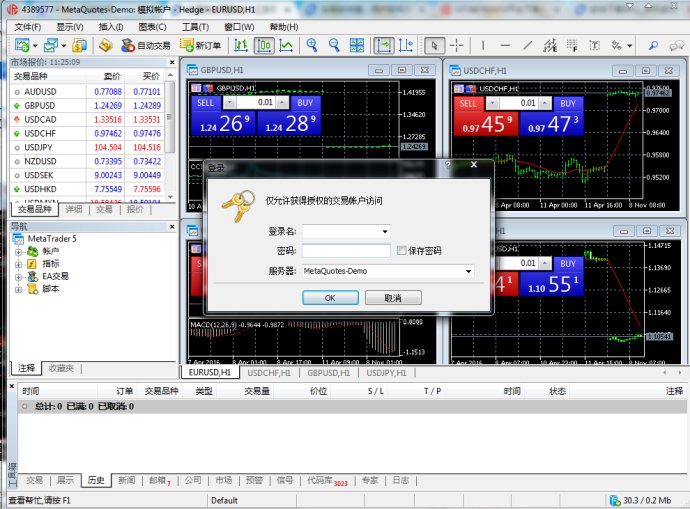Open the 图表 (Charts) menu
Screen dimensions: 690x509
click(x=152, y=27)
